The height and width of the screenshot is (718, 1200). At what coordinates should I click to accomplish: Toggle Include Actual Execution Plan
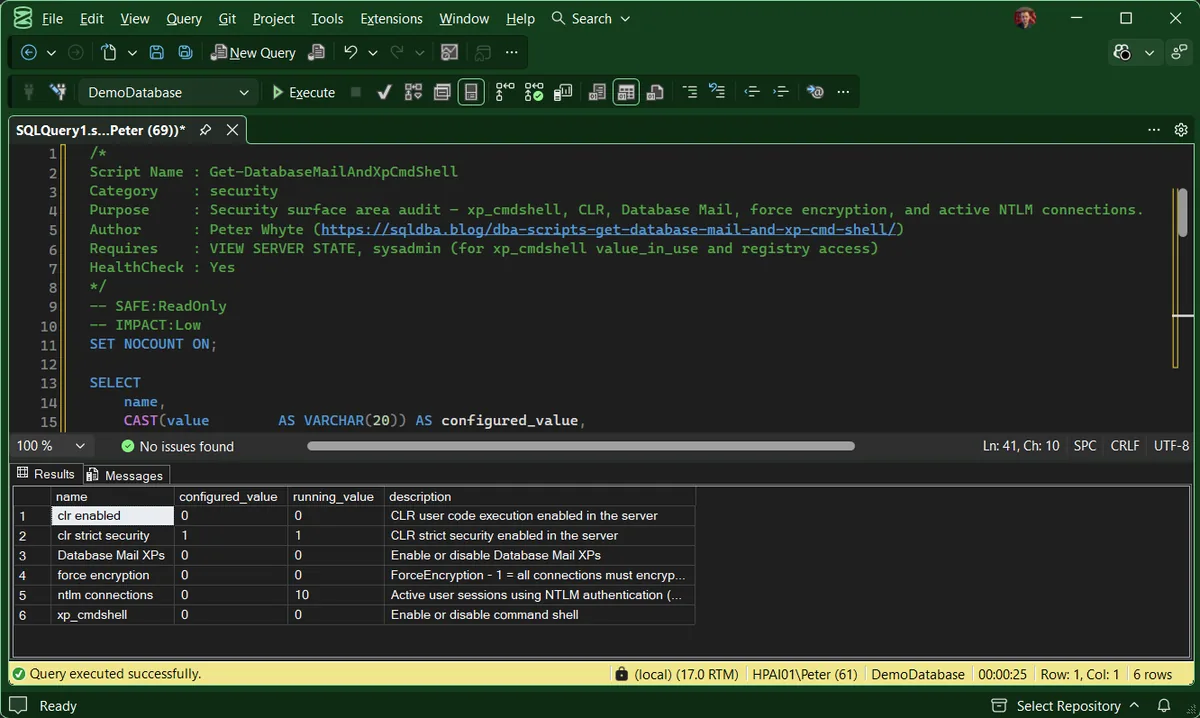[x=505, y=92]
